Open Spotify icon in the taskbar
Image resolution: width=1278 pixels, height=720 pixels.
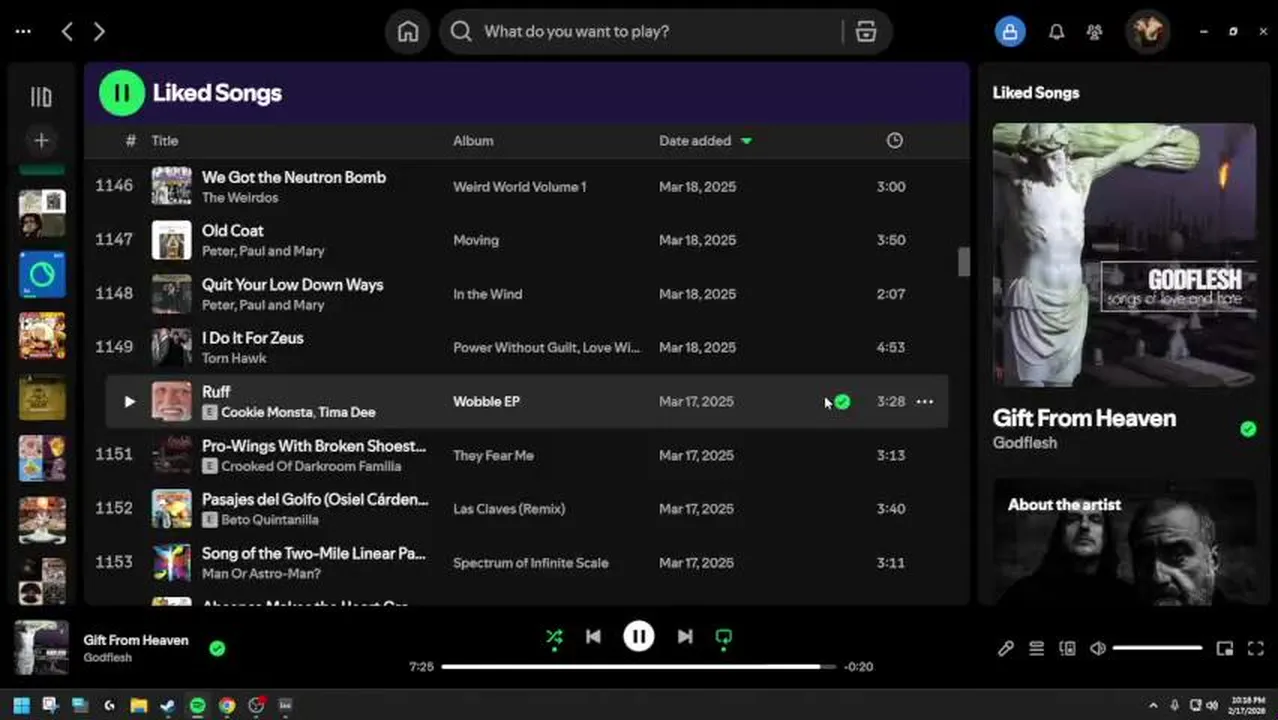tap(198, 705)
